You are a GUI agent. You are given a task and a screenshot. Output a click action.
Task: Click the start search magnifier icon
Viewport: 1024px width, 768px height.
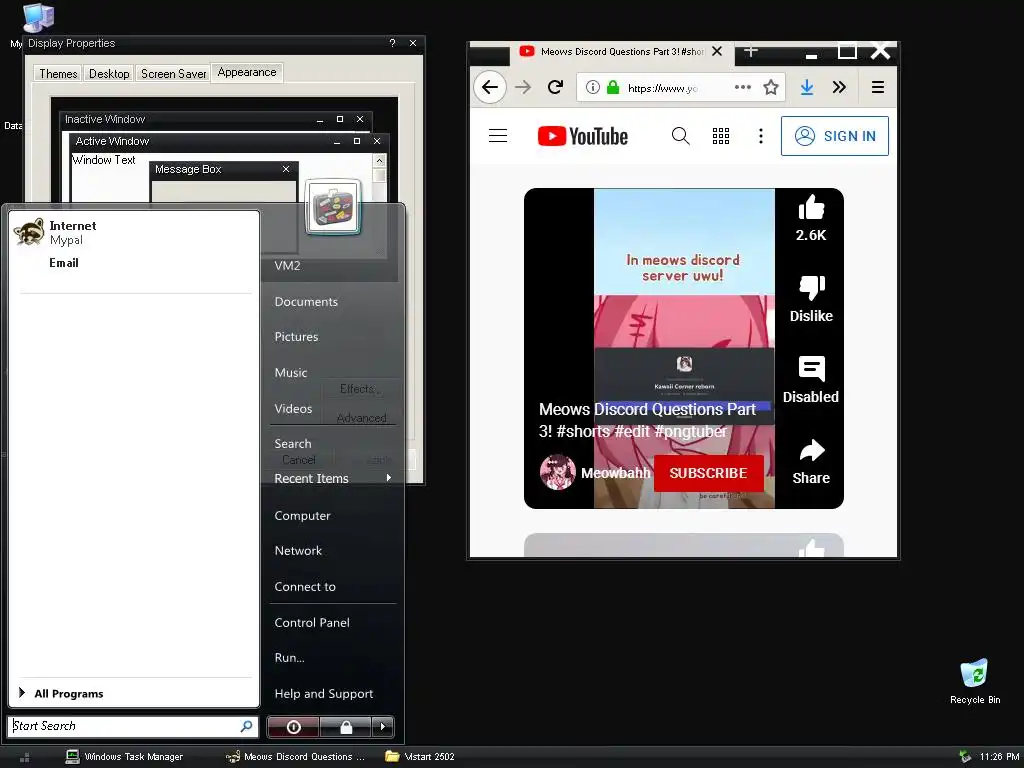click(x=246, y=726)
